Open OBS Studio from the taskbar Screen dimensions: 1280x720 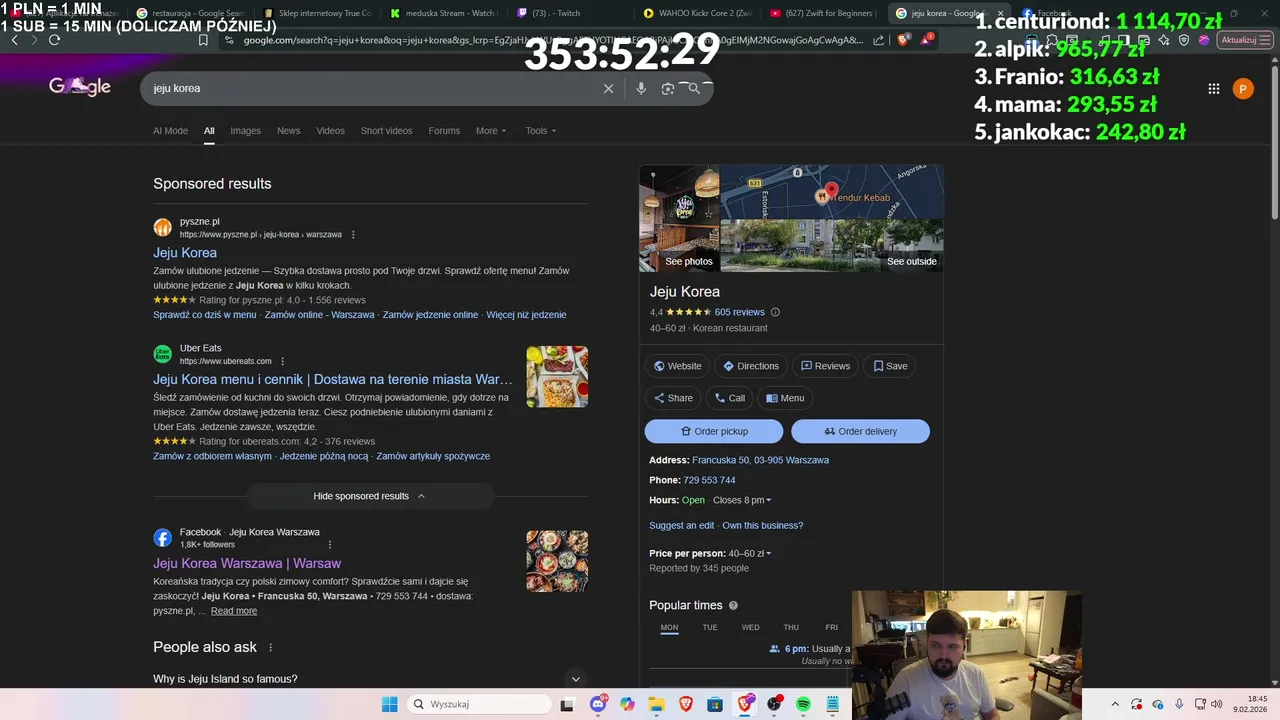(x=774, y=704)
